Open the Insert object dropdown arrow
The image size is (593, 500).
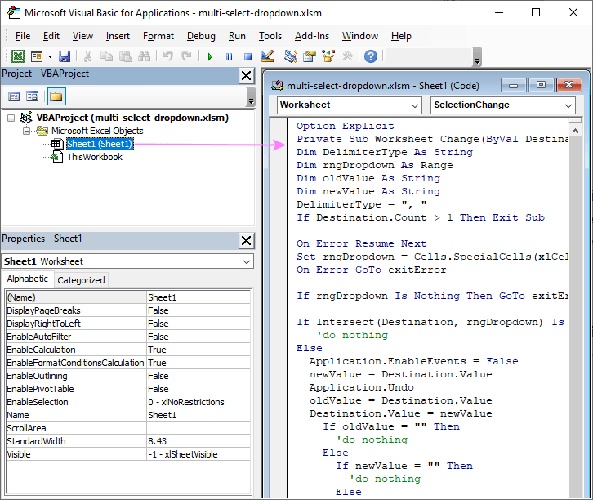pyautogui.click(x=50, y=57)
